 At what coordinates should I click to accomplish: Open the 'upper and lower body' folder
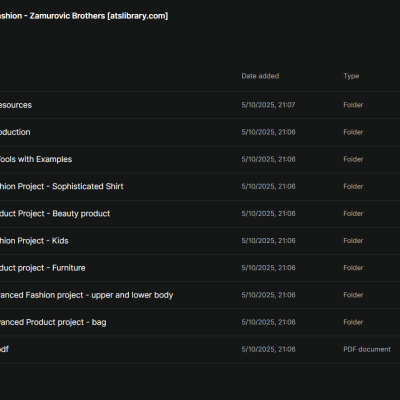tap(86, 295)
